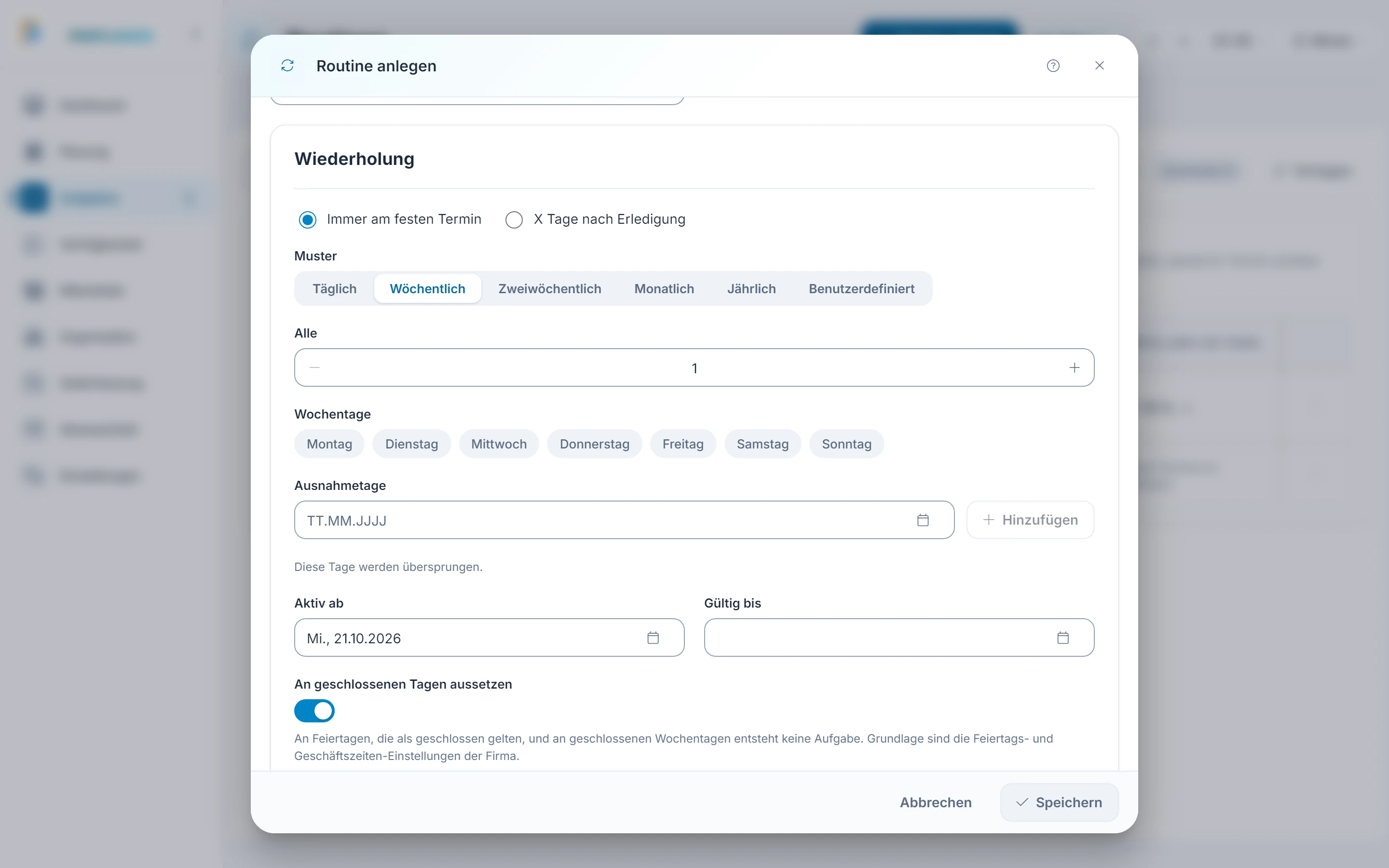The height and width of the screenshot is (868, 1389).
Task: Toggle Freitag weekday chip
Action: click(682, 444)
